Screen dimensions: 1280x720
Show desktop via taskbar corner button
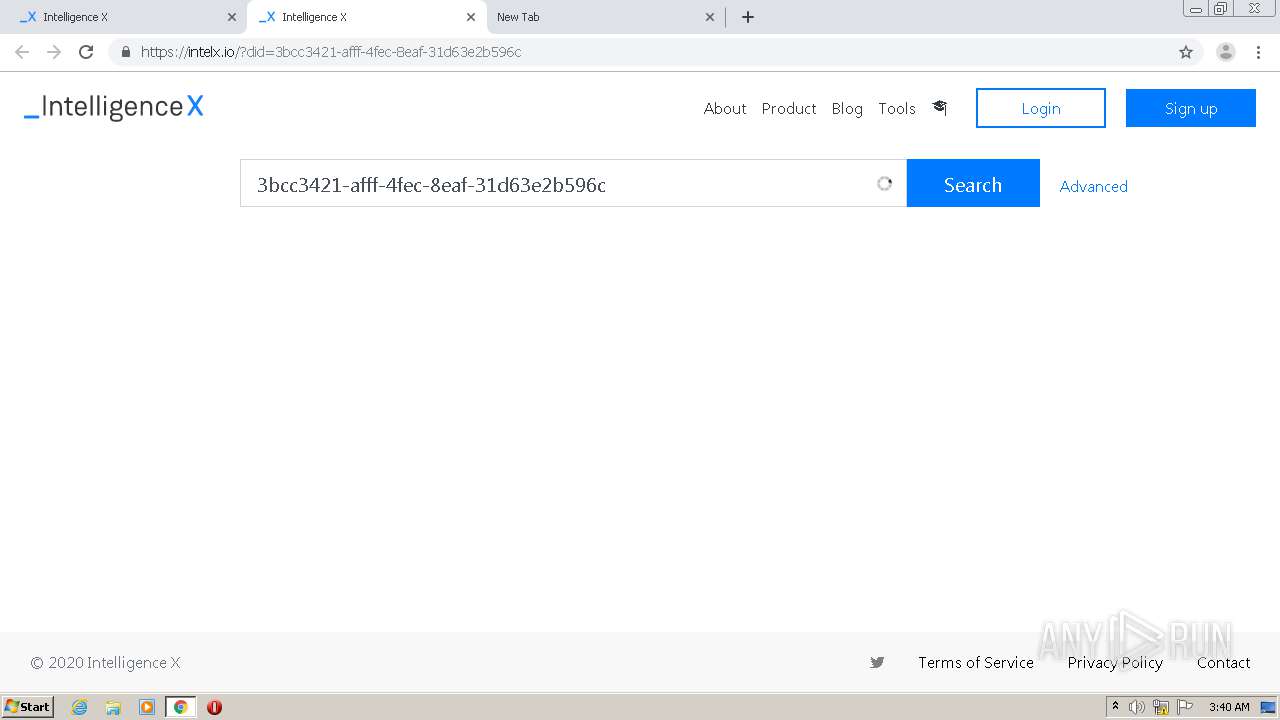coord(1268,707)
